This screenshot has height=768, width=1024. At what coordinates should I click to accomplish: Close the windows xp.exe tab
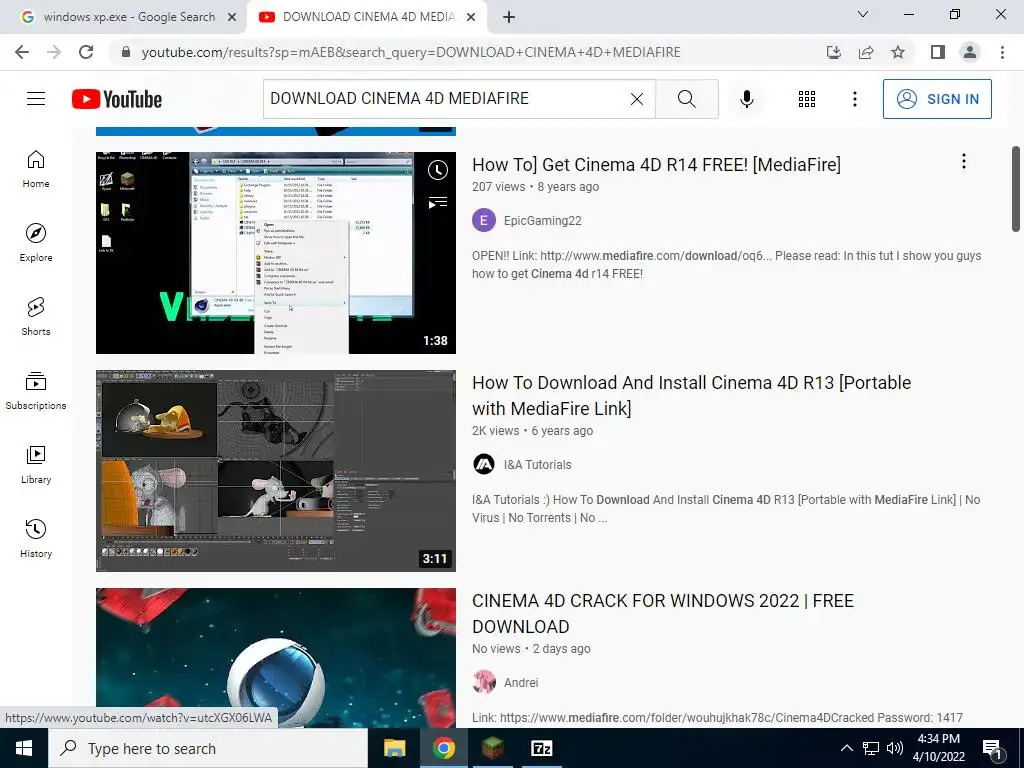click(232, 17)
